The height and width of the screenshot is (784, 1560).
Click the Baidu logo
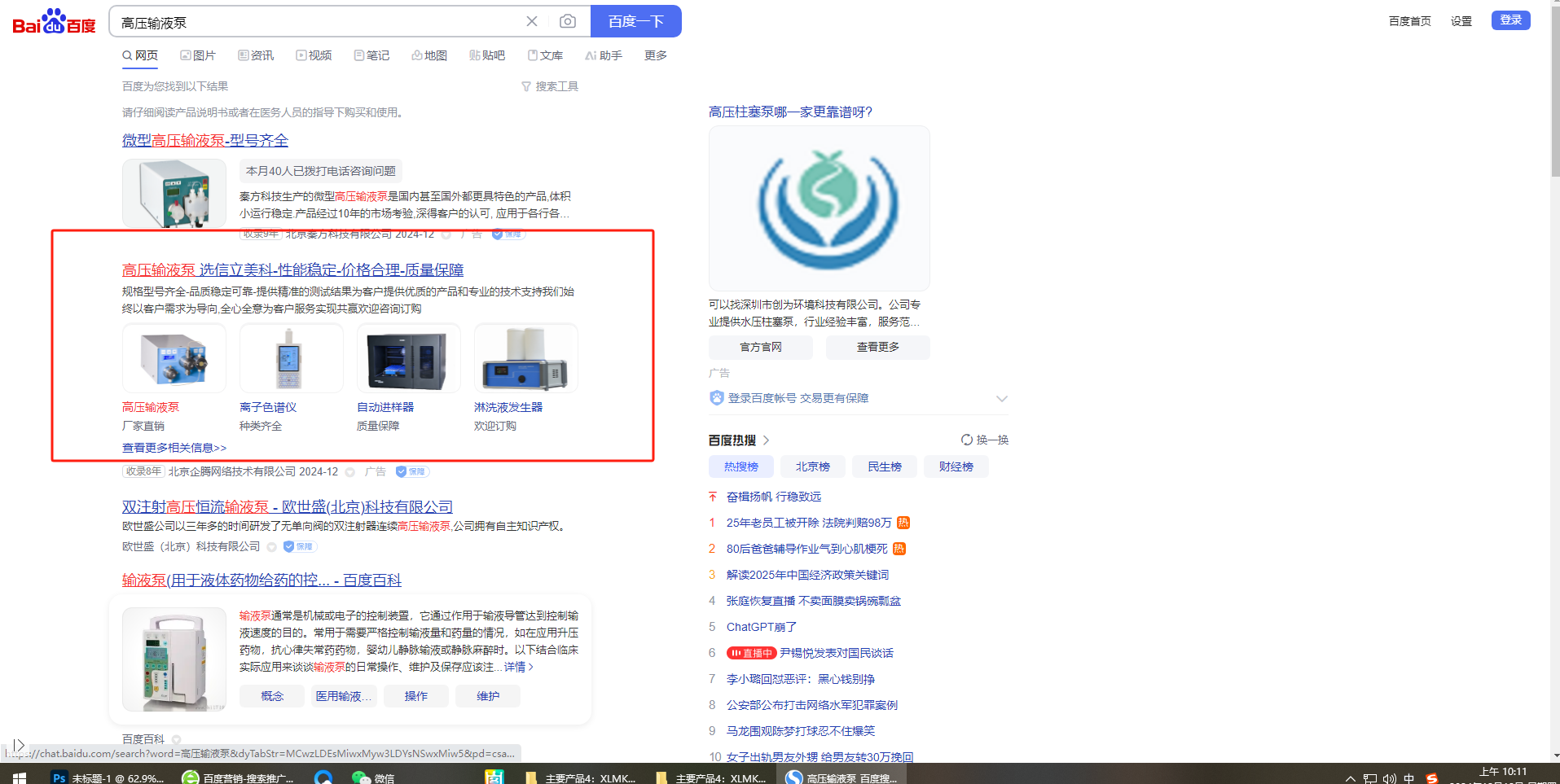click(55, 21)
